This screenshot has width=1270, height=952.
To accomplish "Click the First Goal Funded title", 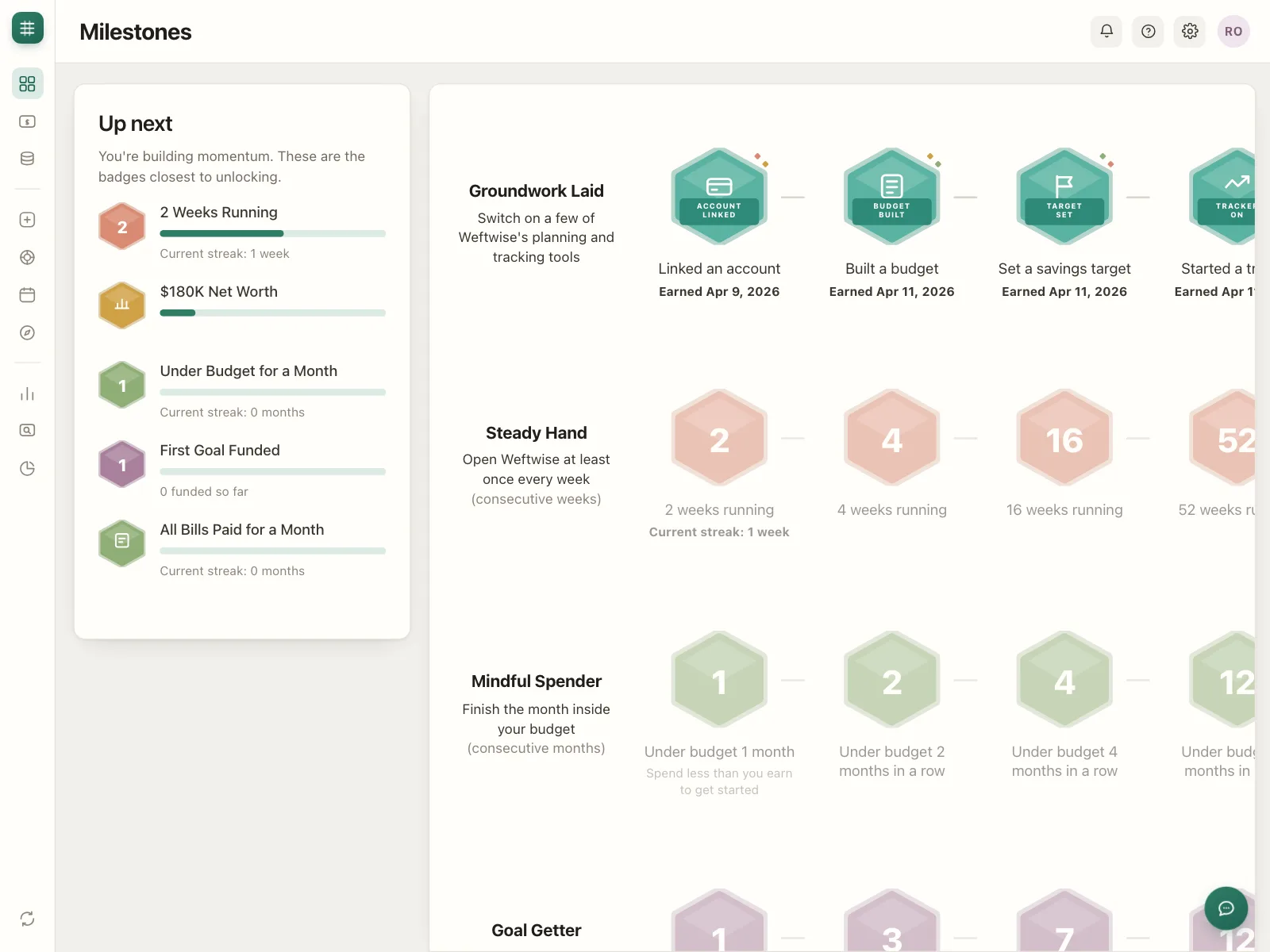I will (x=220, y=451).
